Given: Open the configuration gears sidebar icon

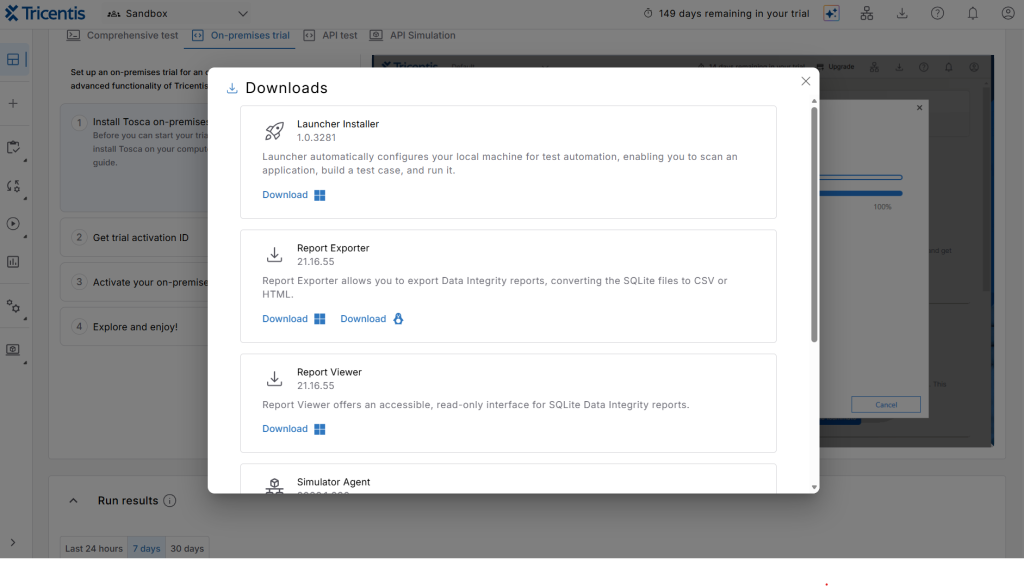Looking at the screenshot, I should [x=13, y=306].
